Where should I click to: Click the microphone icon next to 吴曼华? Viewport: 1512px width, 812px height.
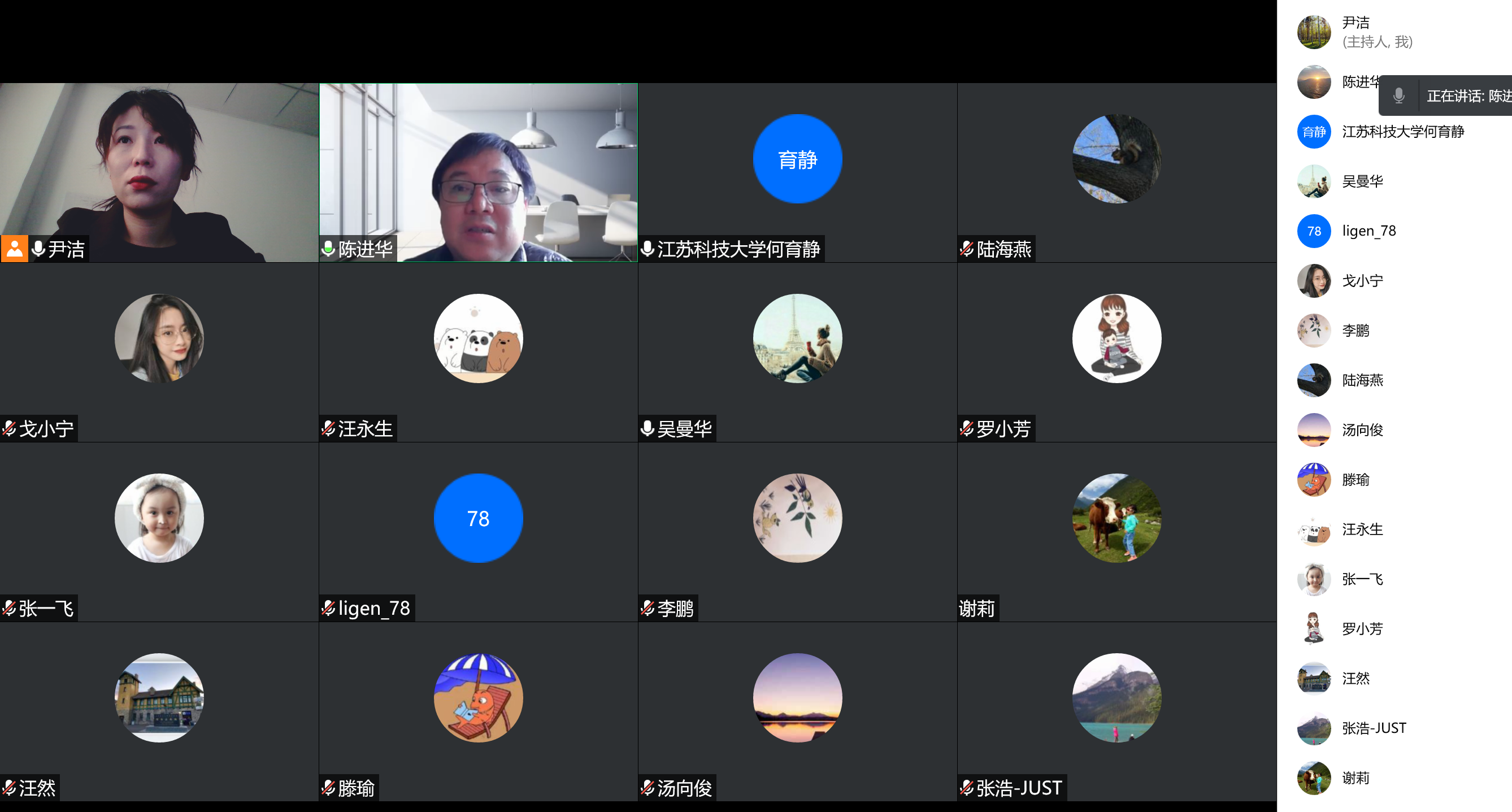pyautogui.click(x=648, y=429)
